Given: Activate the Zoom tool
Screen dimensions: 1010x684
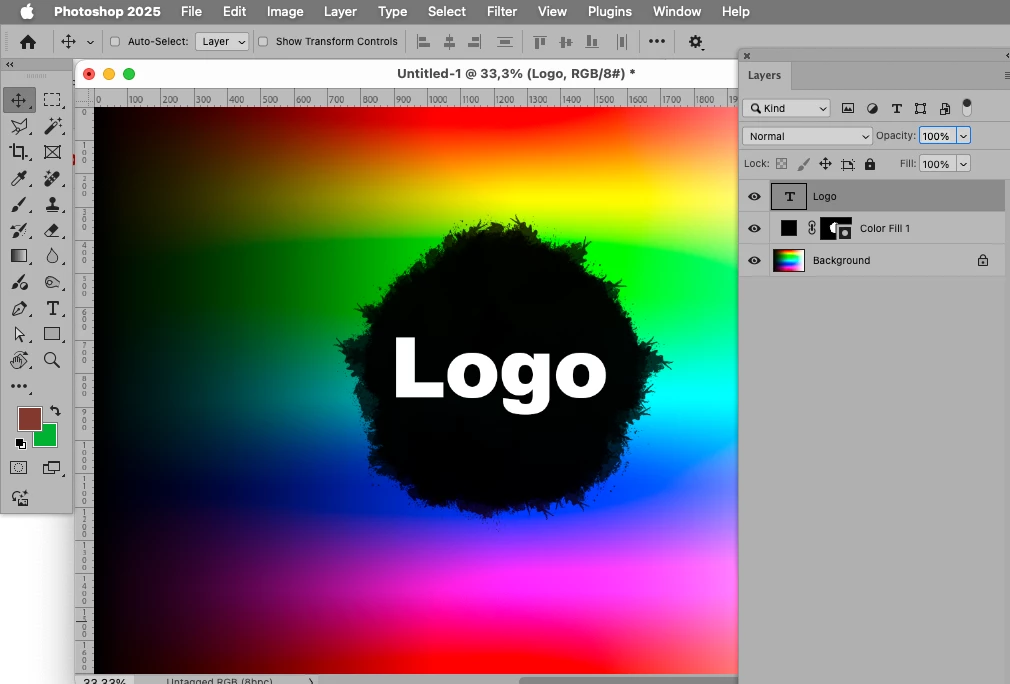Looking at the screenshot, I should click(52, 359).
